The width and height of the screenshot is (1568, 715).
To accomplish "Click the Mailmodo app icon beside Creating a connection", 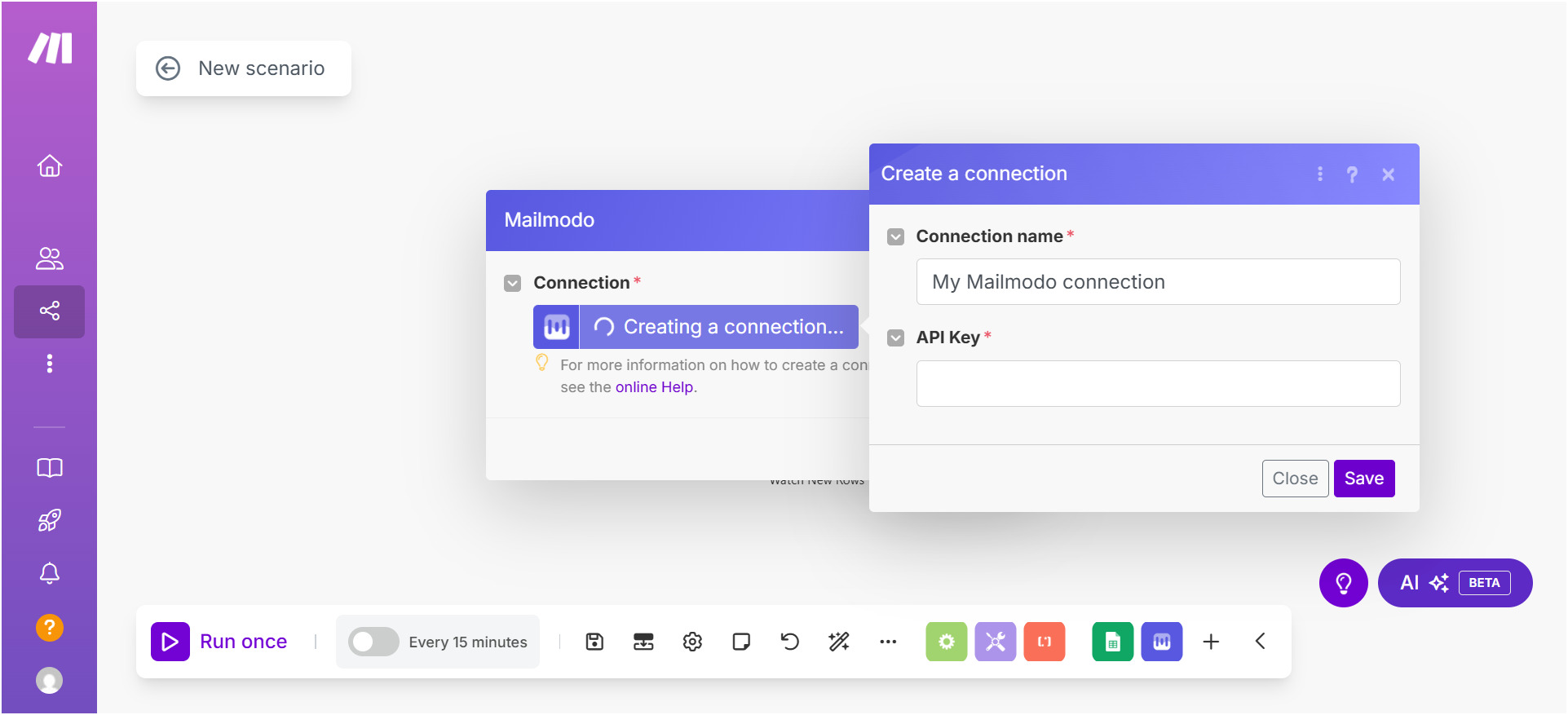I will pyautogui.click(x=556, y=327).
